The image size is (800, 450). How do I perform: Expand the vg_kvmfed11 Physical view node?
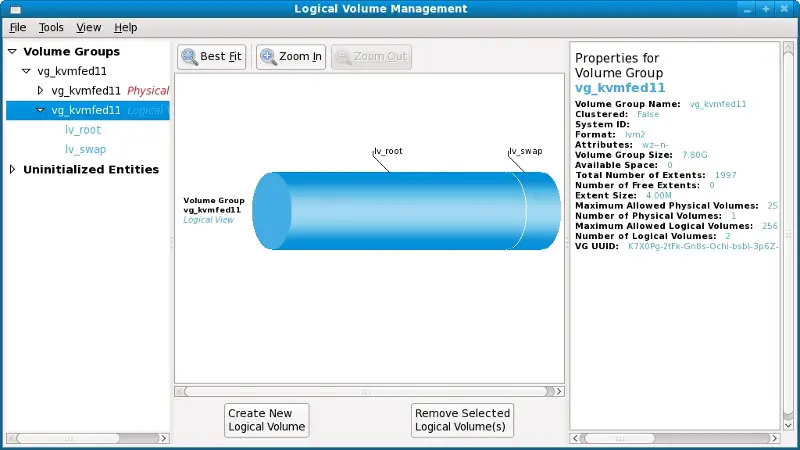point(40,91)
